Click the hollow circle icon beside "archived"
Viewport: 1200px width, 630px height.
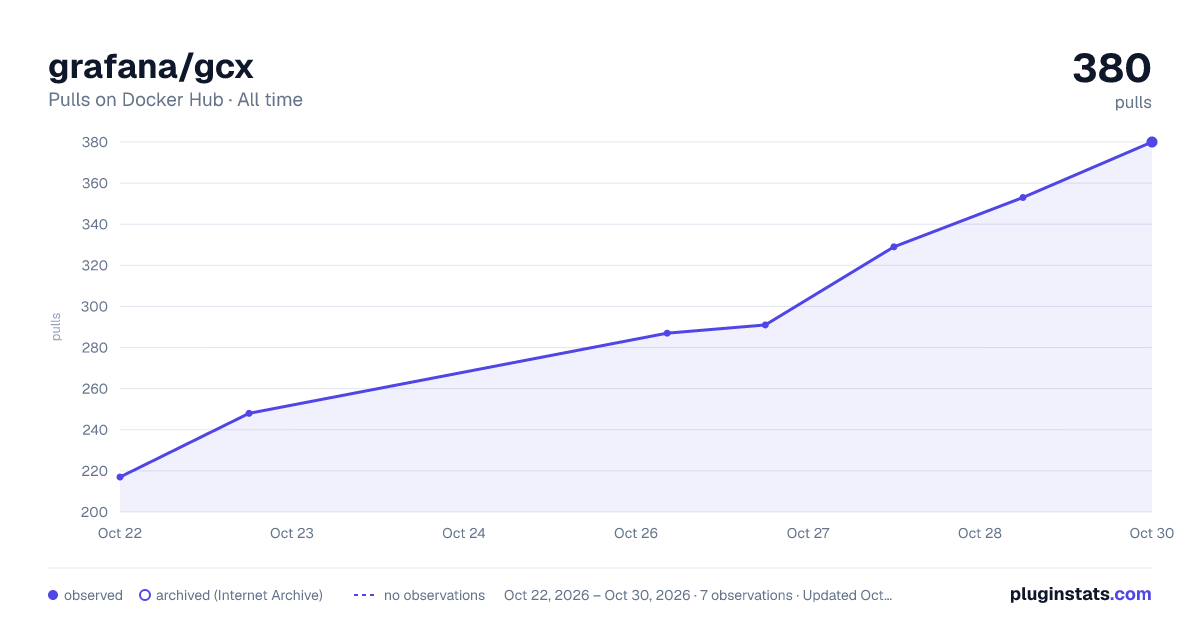145,595
